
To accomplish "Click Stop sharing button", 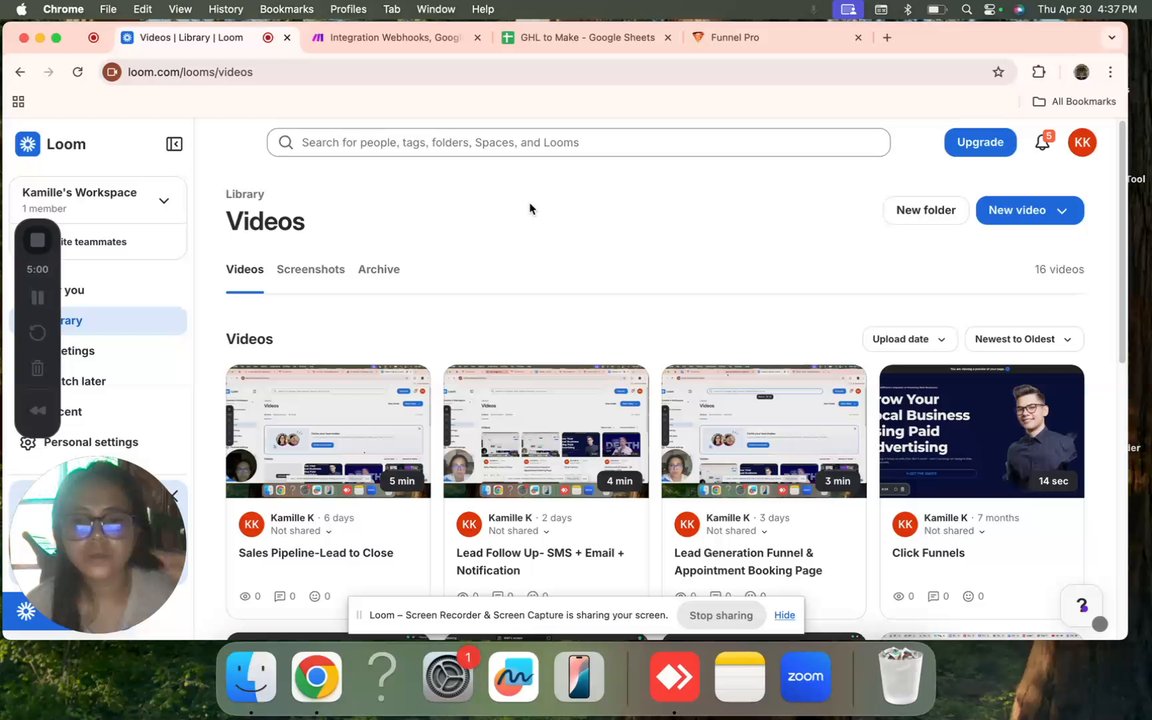I will click(721, 616).
